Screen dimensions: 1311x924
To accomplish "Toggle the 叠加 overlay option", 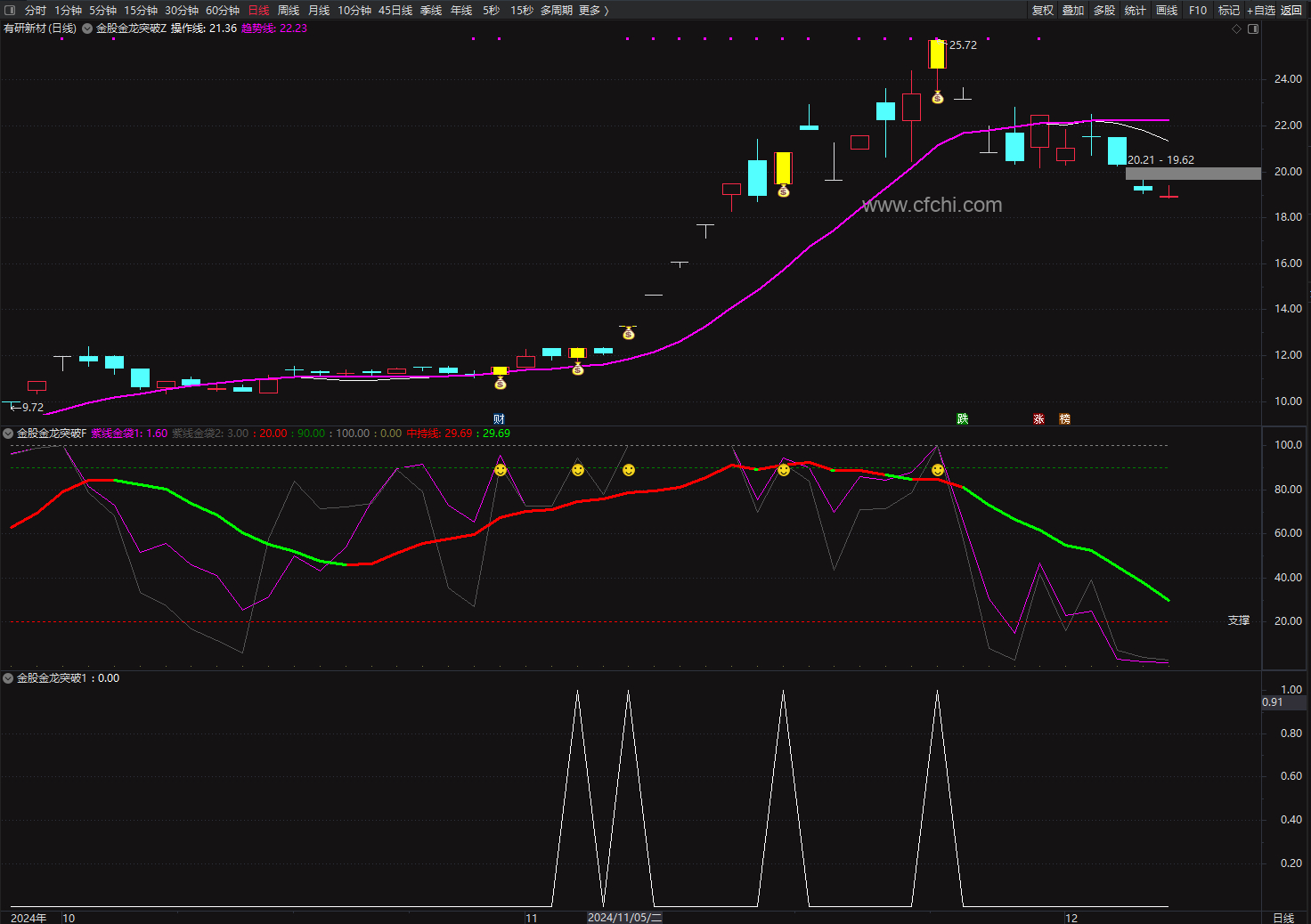I will point(1073,10).
